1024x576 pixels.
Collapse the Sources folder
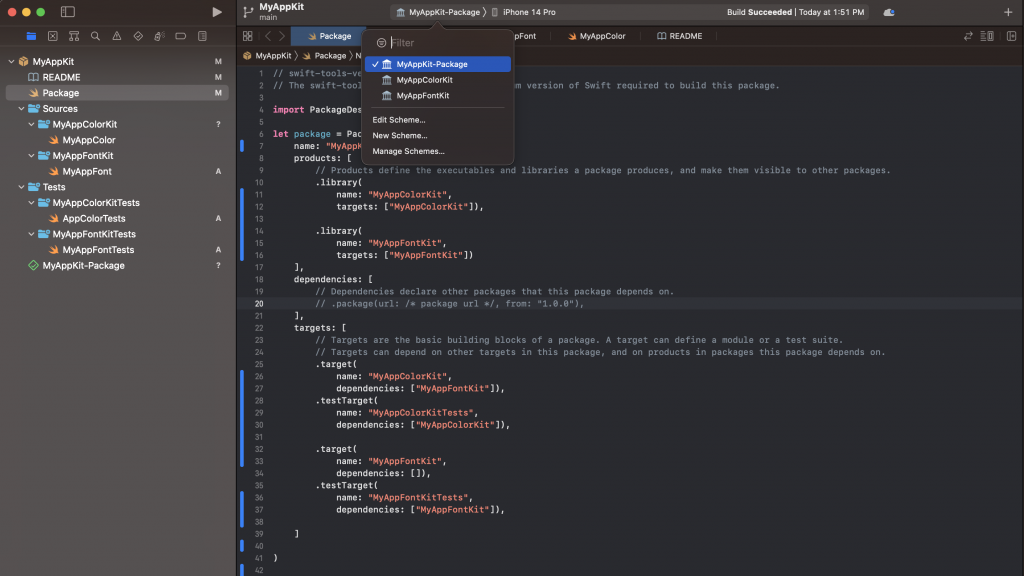[x=22, y=108]
